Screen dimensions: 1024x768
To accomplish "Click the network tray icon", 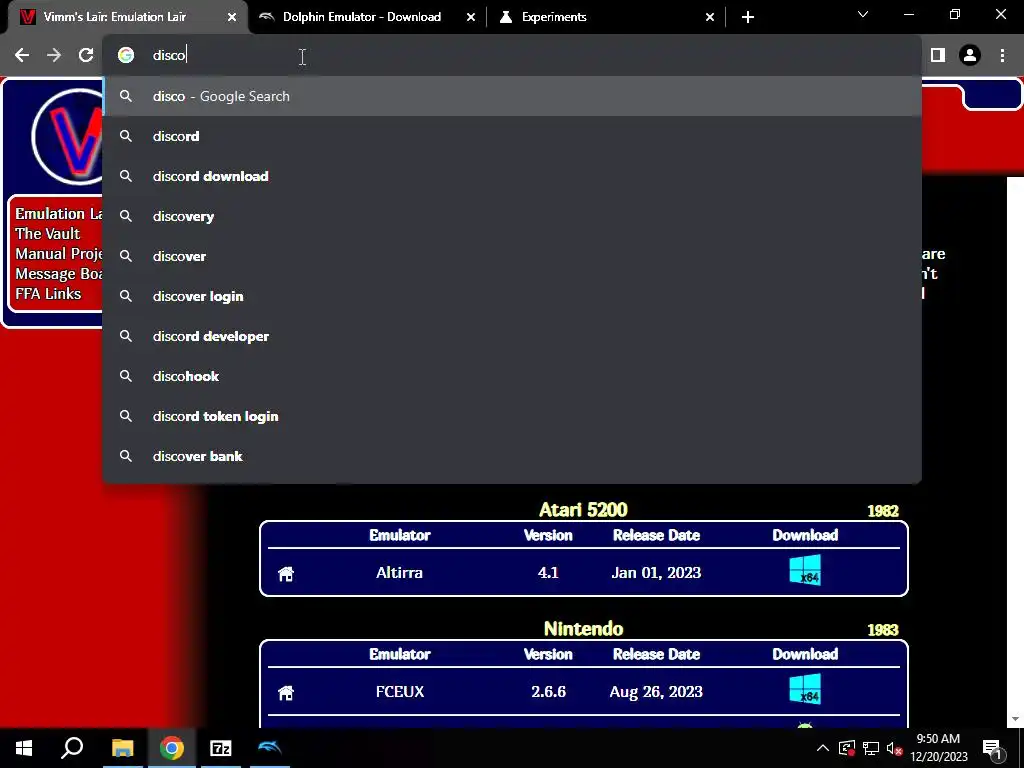I will coord(871,748).
